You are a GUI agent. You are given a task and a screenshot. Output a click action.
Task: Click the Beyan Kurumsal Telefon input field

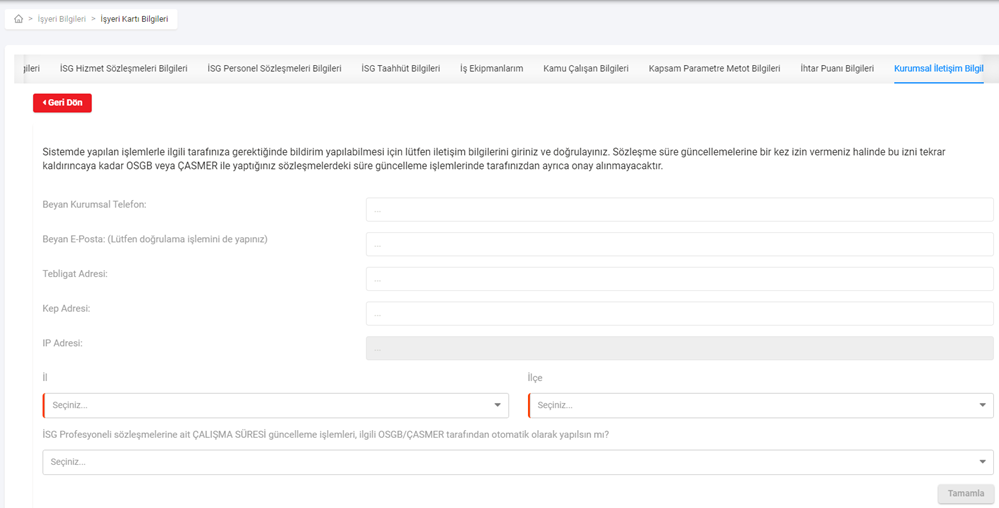(x=679, y=210)
